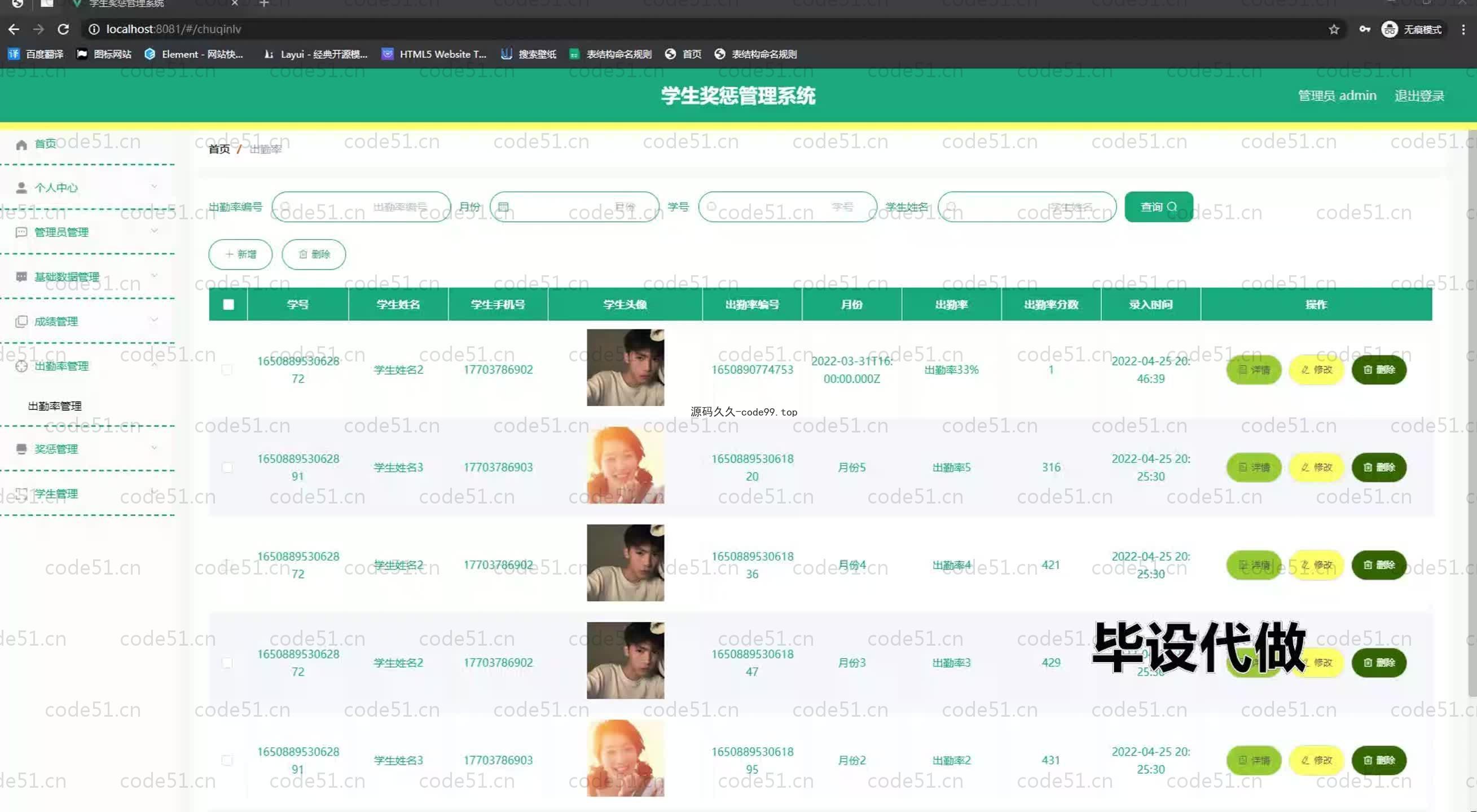
Task: Open the 月份 date picker field
Action: click(x=574, y=207)
